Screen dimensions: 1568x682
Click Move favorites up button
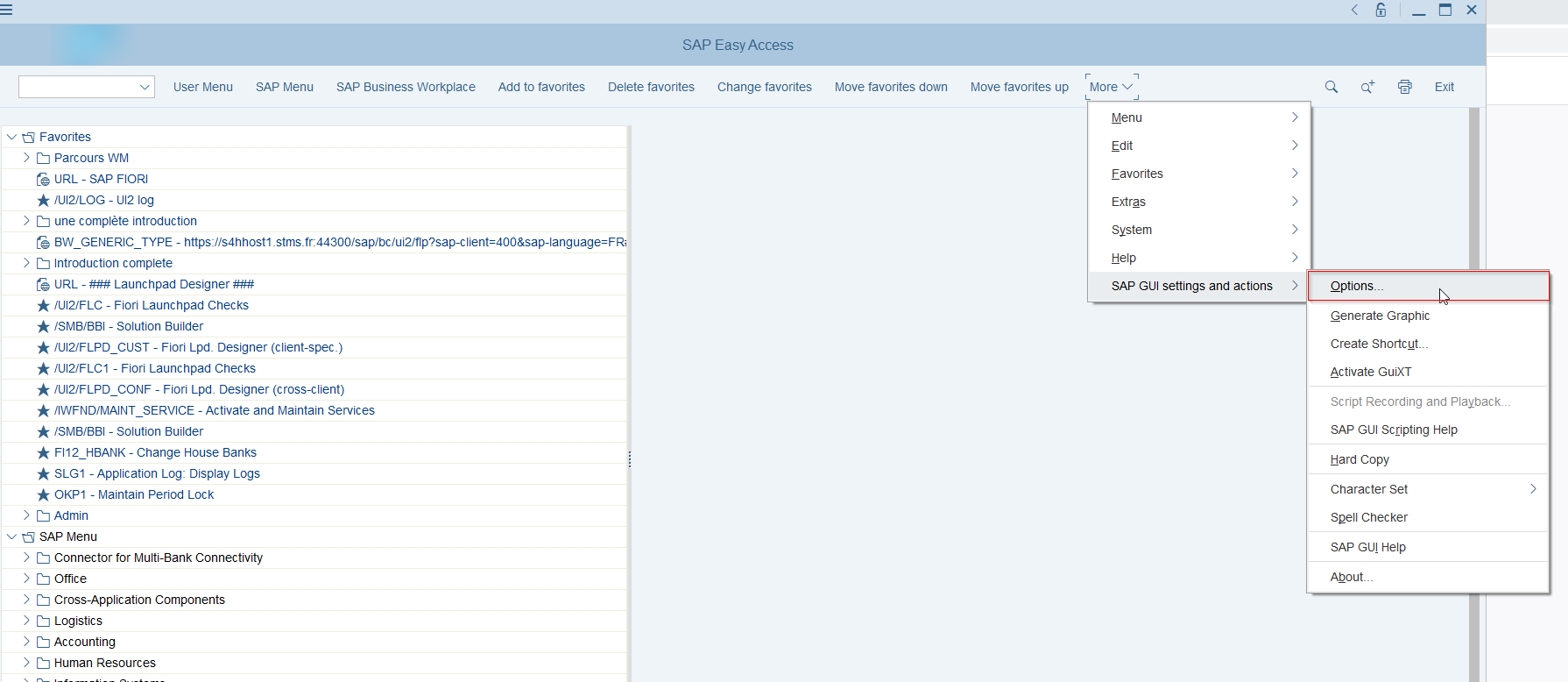point(1020,87)
